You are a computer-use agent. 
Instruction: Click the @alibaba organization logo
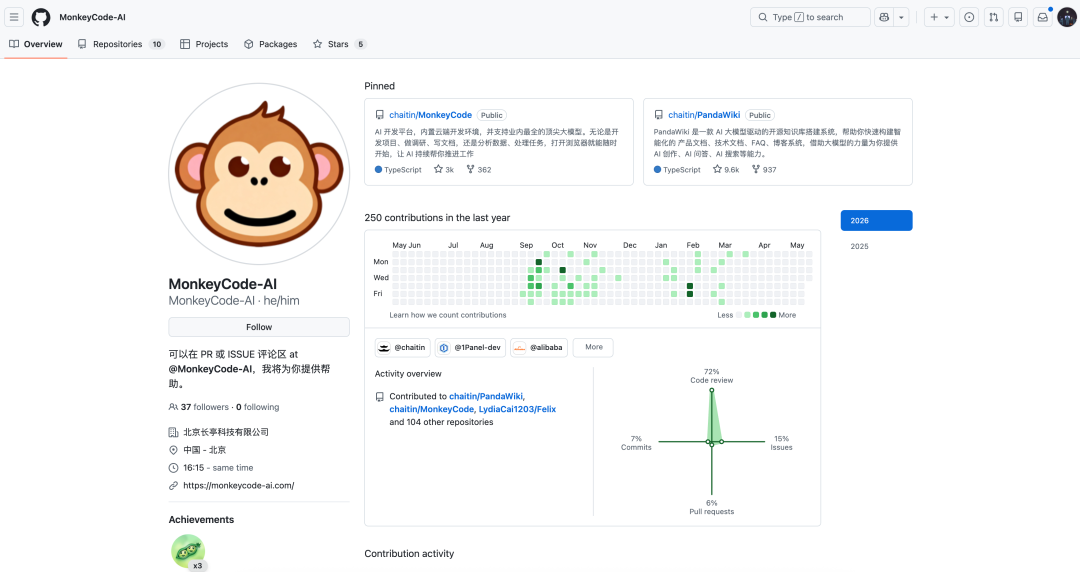[519, 347]
